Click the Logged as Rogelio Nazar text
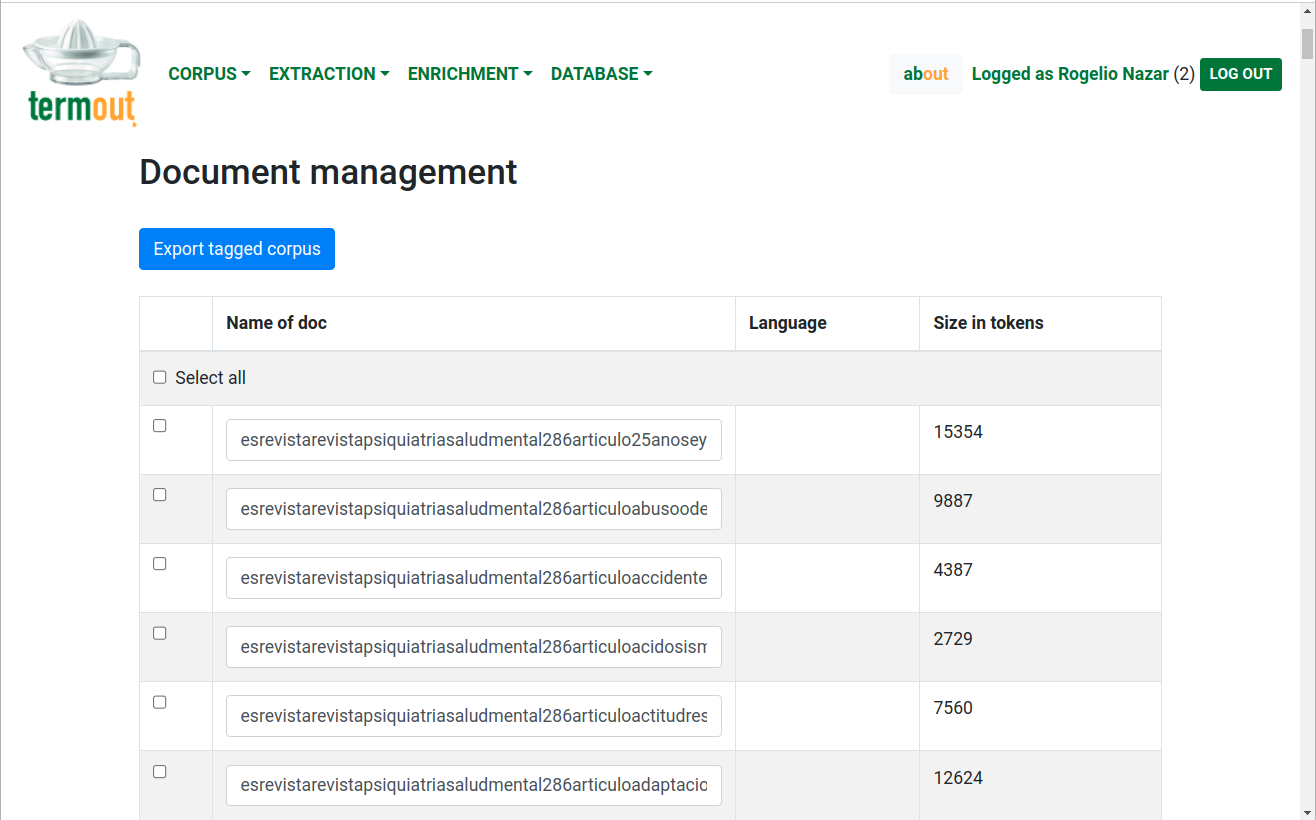The image size is (1316, 820). coord(1070,74)
